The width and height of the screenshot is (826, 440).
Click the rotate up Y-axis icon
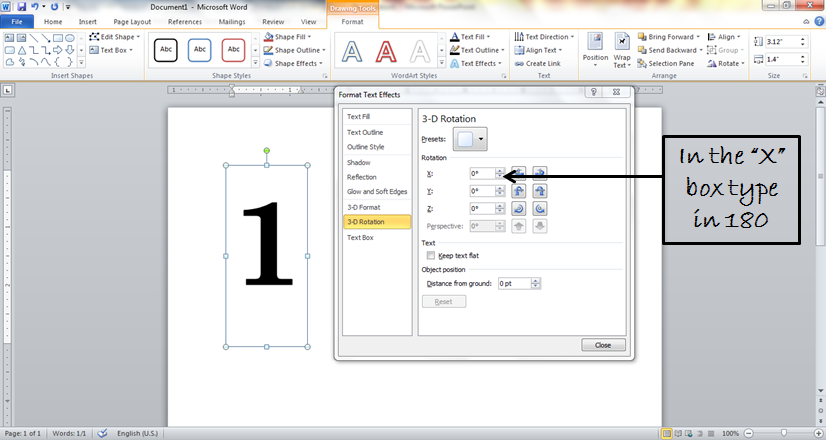tap(519, 191)
